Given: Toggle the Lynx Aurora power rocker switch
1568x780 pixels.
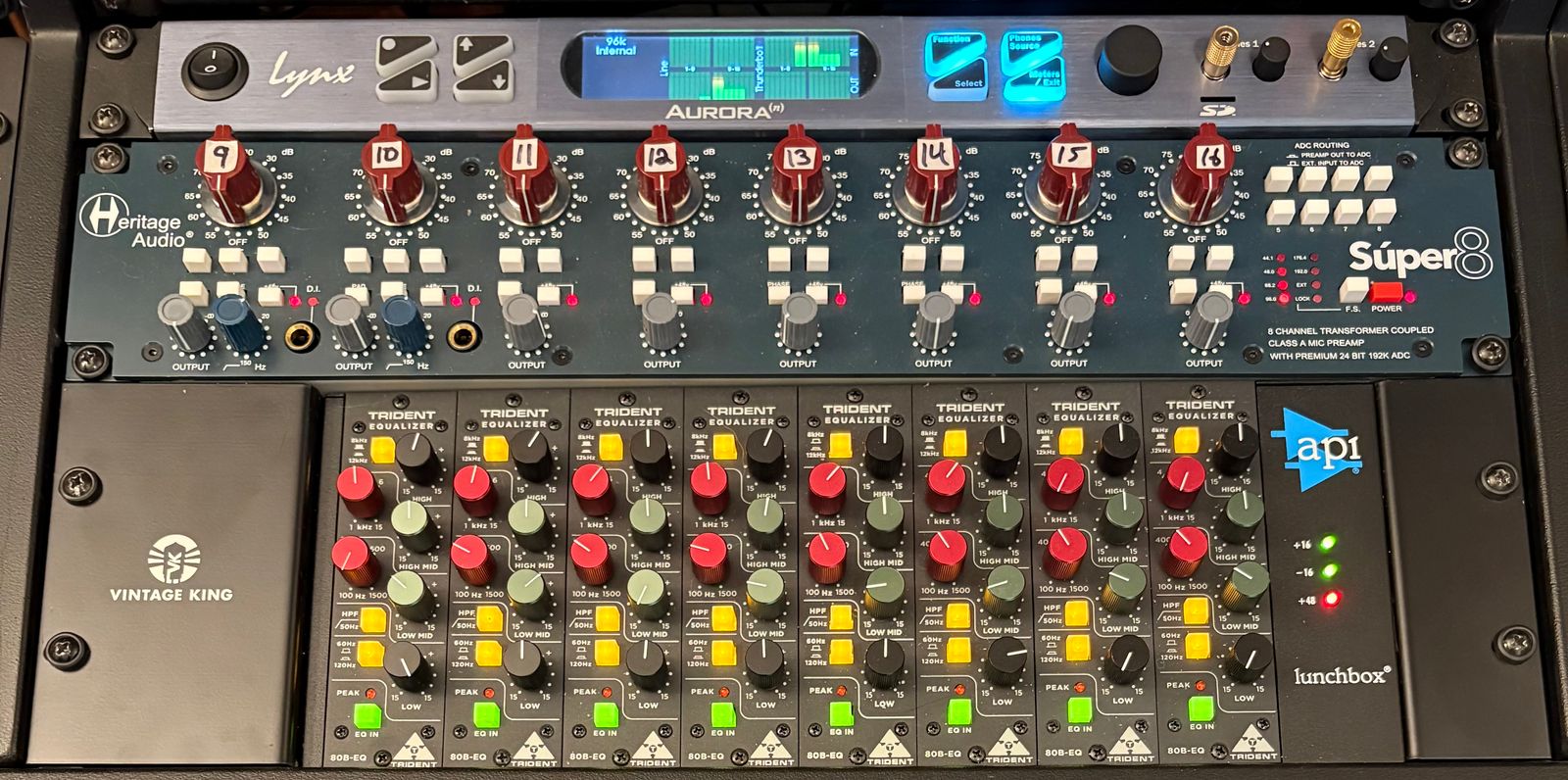Looking at the screenshot, I should (210, 71).
